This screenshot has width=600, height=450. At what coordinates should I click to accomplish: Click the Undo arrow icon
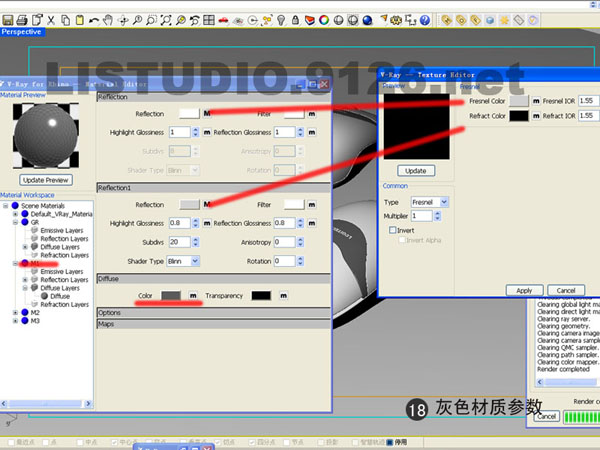94,20
